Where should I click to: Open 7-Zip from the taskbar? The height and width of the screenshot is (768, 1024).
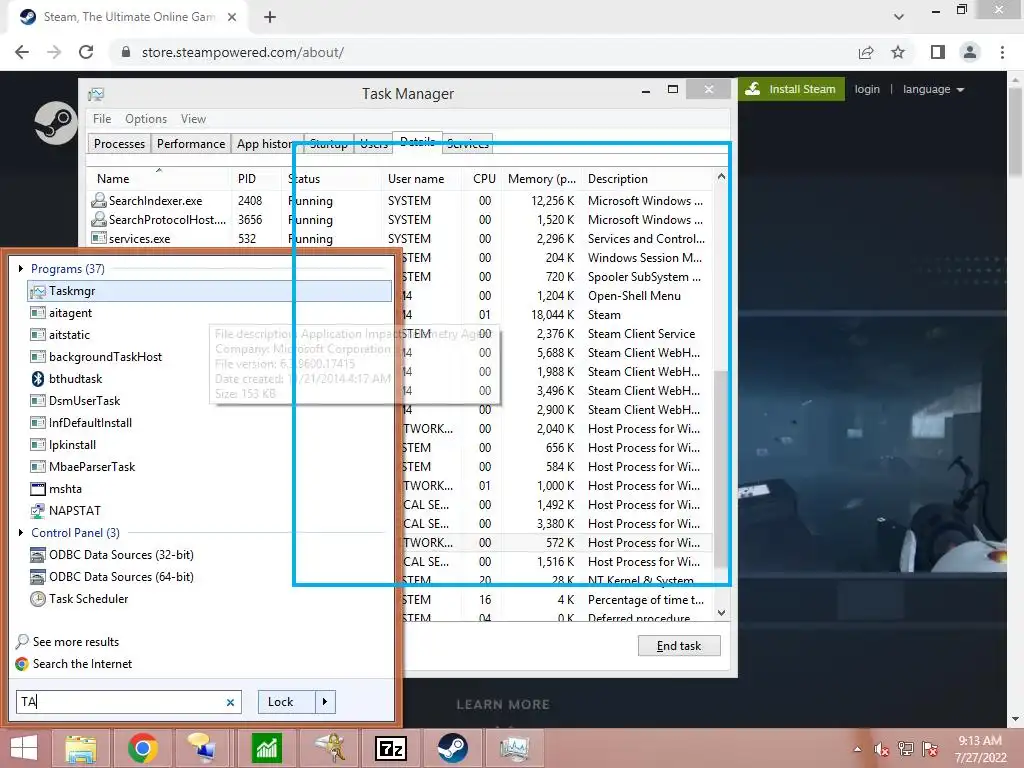pos(391,748)
